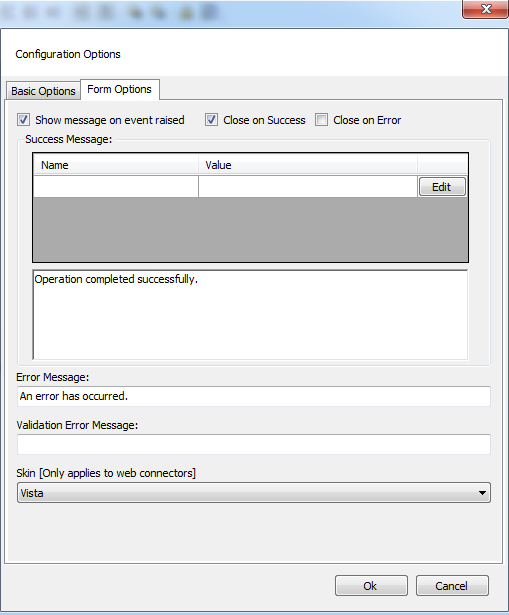Select the empty Value cell in grid

point(308,186)
